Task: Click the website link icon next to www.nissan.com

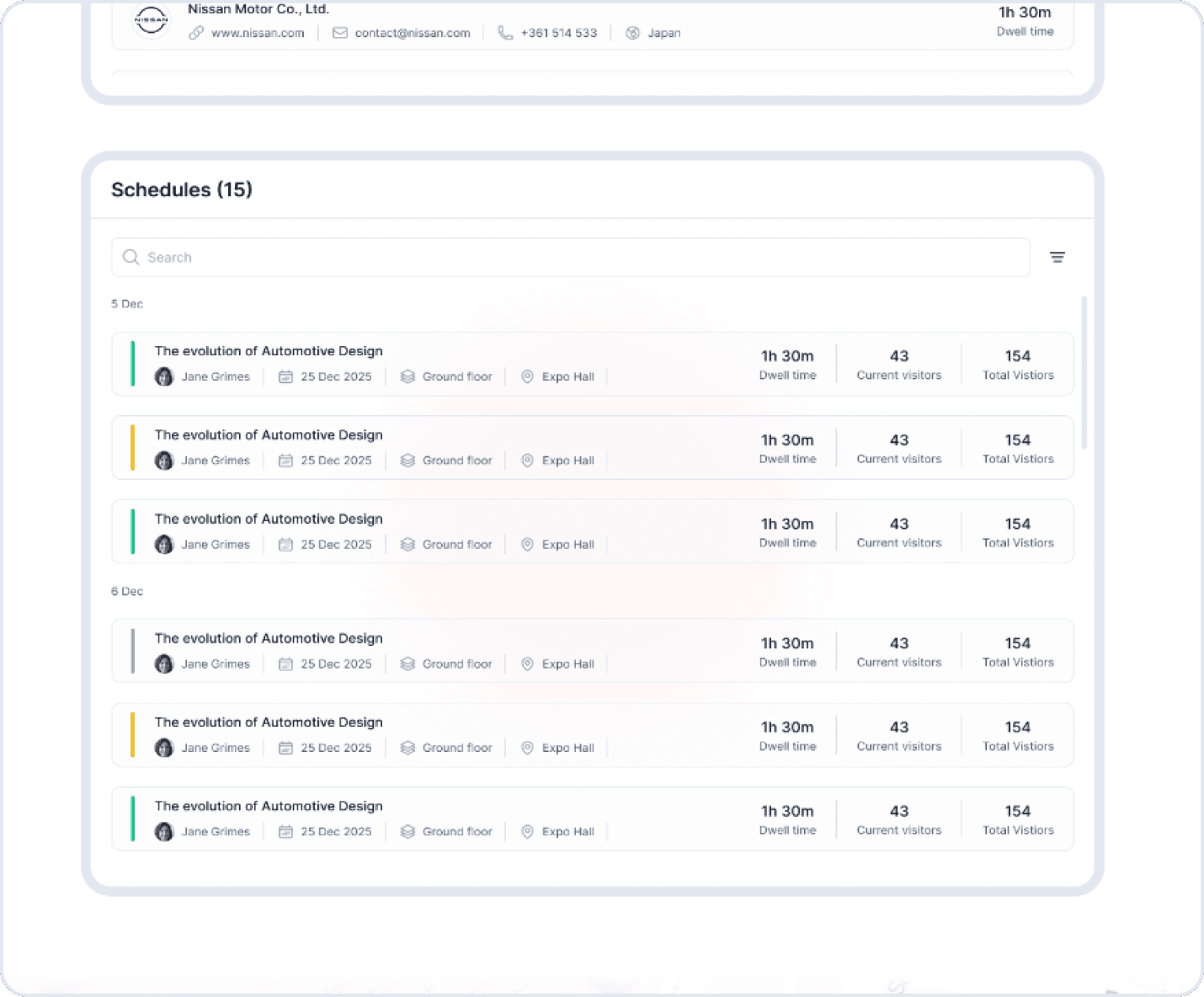Action: point(198,33)
